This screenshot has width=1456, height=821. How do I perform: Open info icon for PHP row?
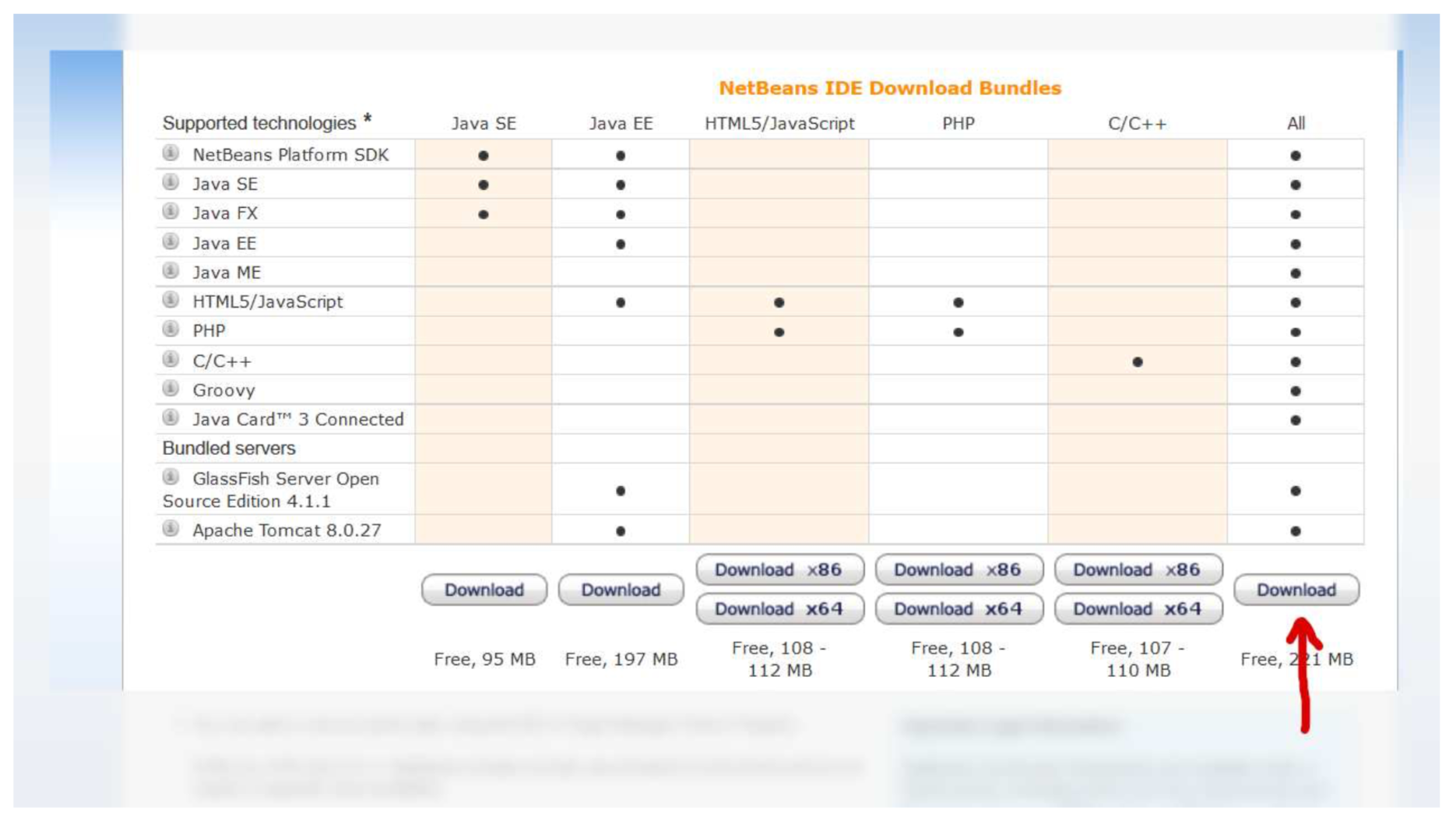point(171,329)
